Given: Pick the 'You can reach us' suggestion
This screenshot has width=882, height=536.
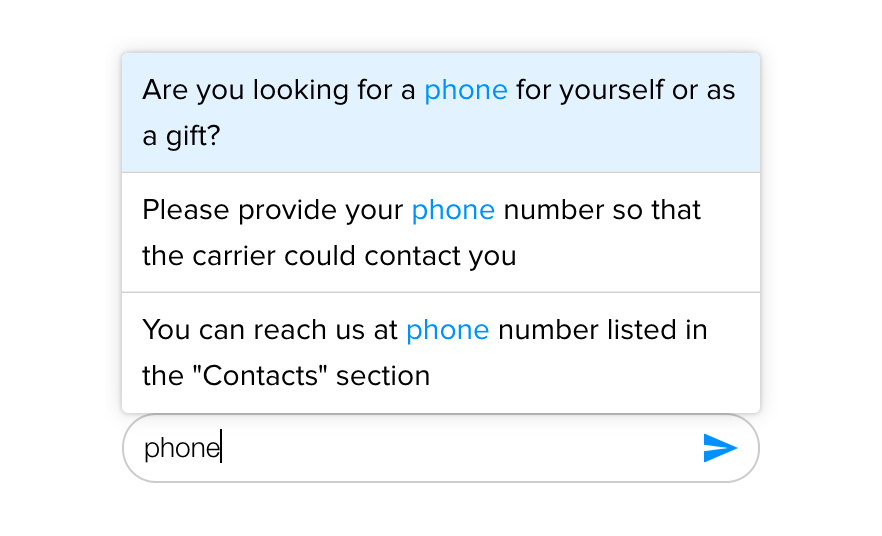Looking at the screenshot, I should coord(440,352).
